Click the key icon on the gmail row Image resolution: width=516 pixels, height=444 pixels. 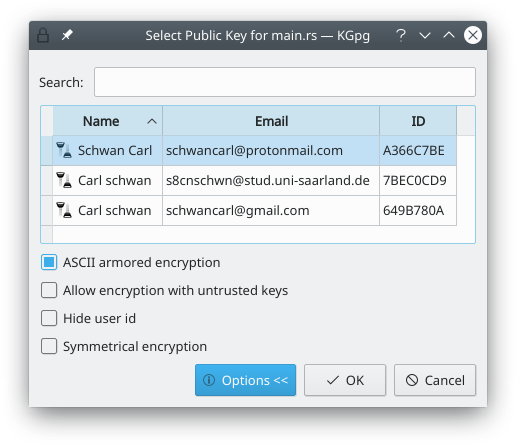point(64,210)
